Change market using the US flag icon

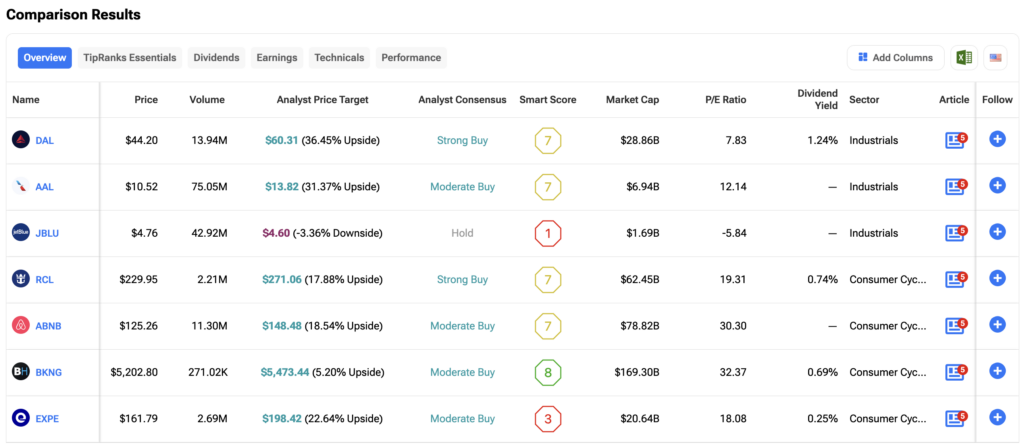(995, 57)
